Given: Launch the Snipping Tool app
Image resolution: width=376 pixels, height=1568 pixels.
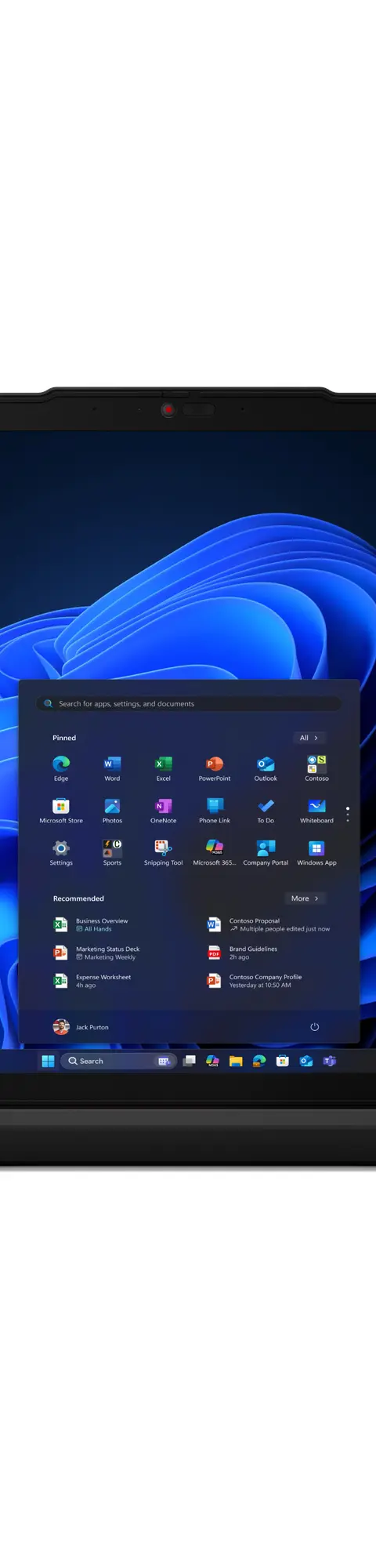Looking at the screenshot, I should point(163,852).
